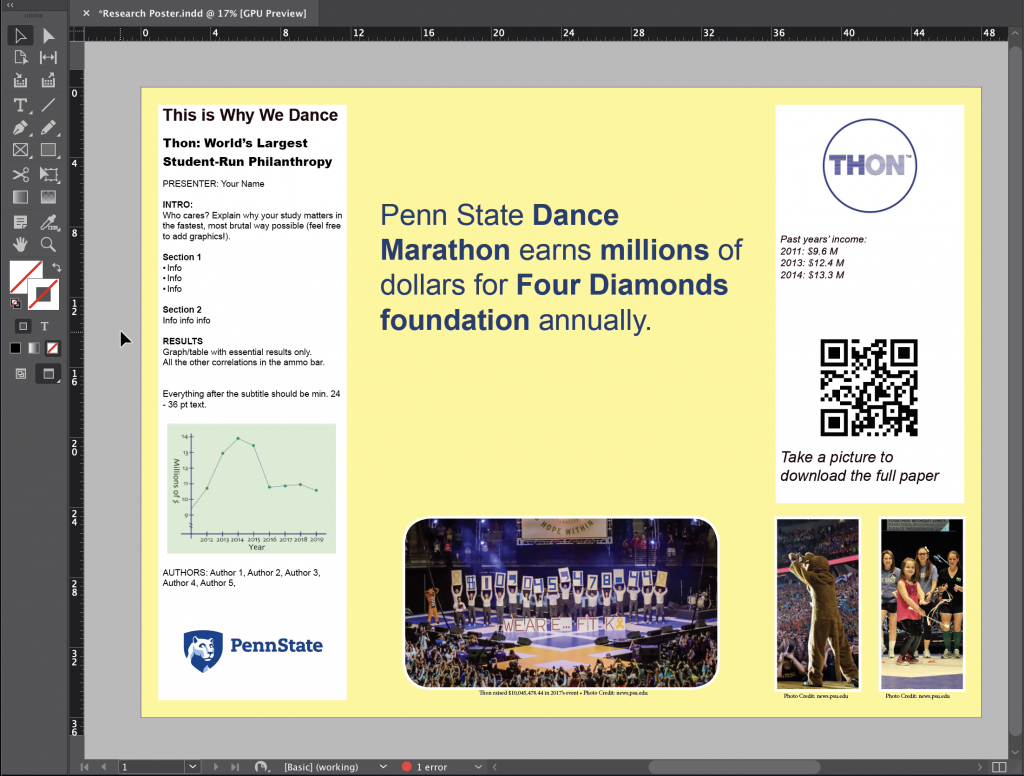Open the page number dropdown
1024x776 pixels.
[x=192, y=767]
